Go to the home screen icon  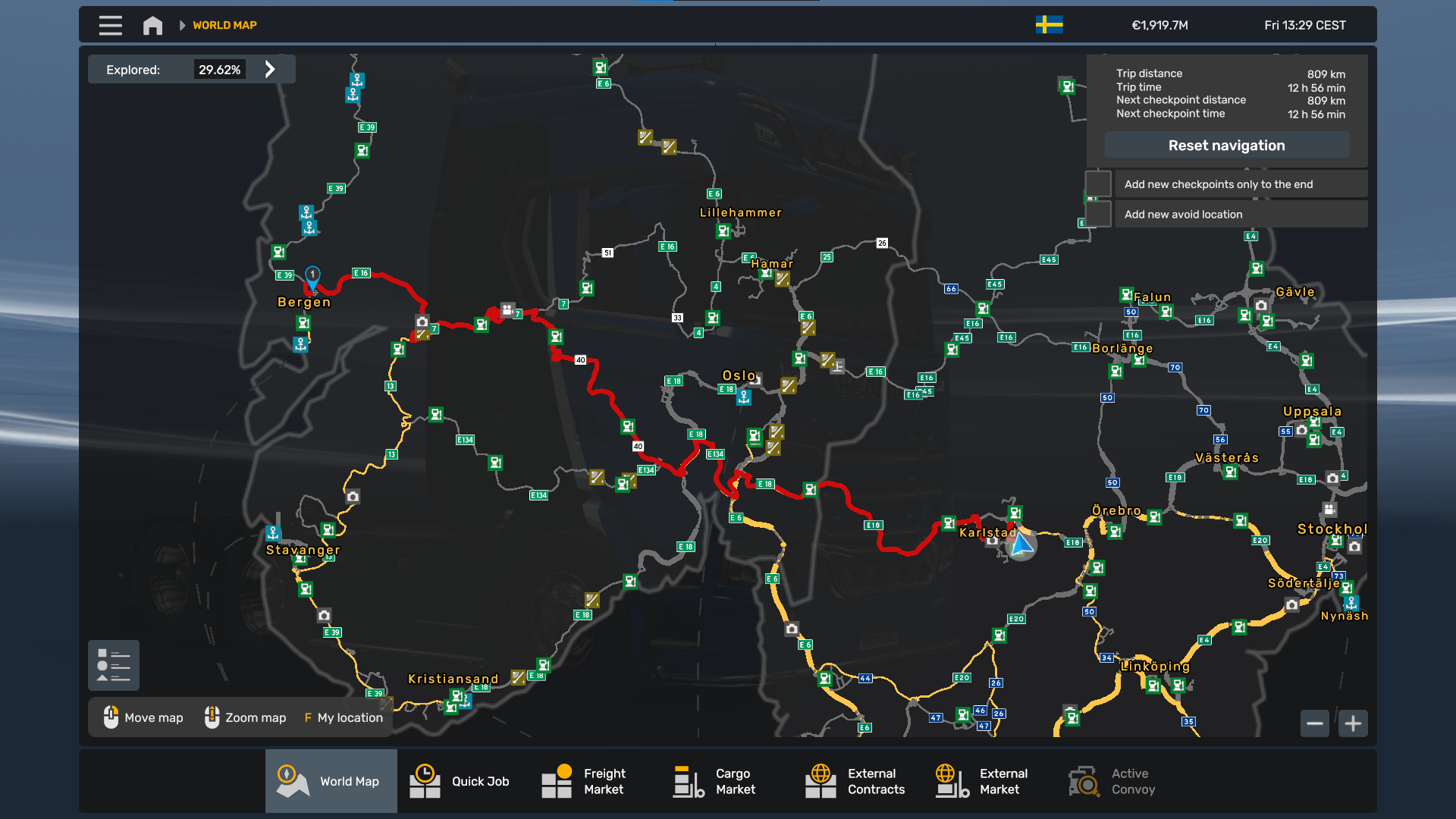pyautogui.click(x=152, y=25)
